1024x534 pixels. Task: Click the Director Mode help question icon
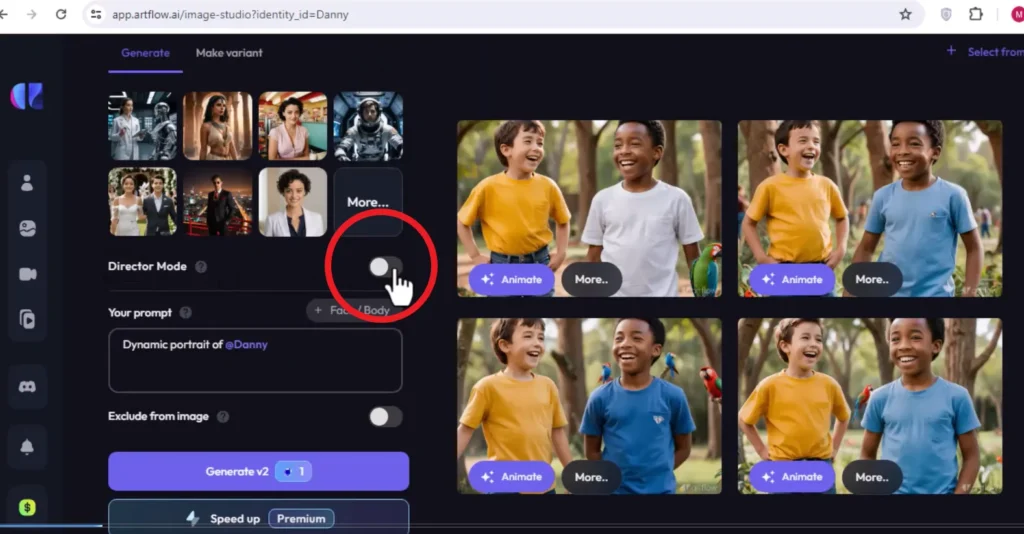(x=201, y=266)
